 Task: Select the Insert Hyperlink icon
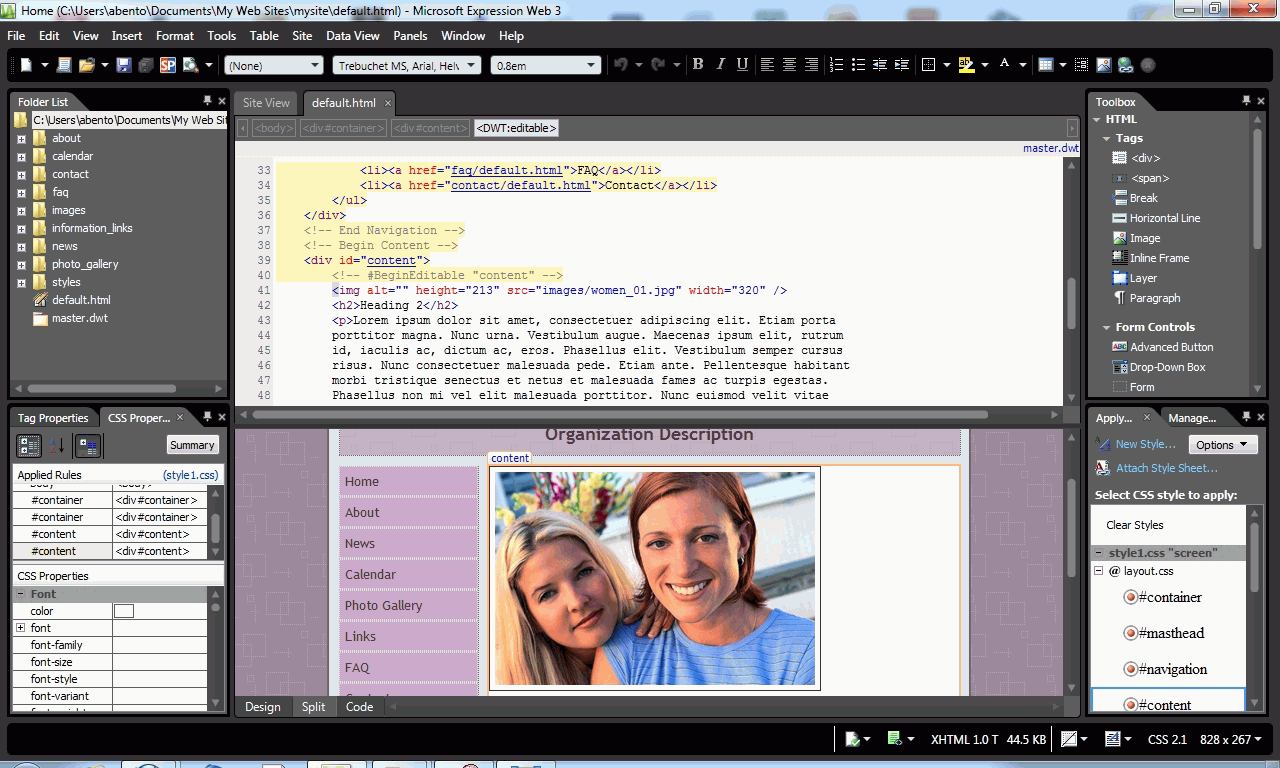(x=1127, y=64)
